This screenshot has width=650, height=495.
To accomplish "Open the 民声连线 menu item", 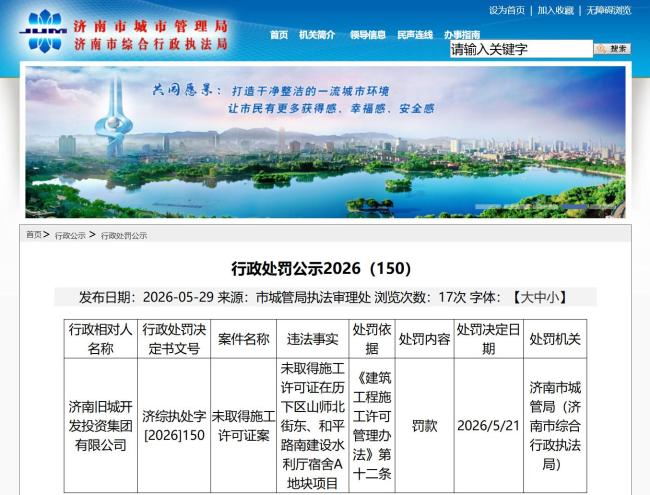I will click(415, 35).
